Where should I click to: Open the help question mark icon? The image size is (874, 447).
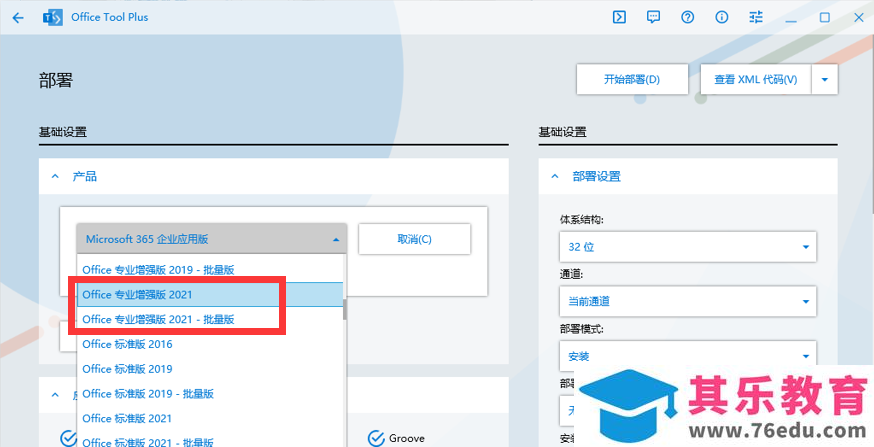[x=688, y=17]
